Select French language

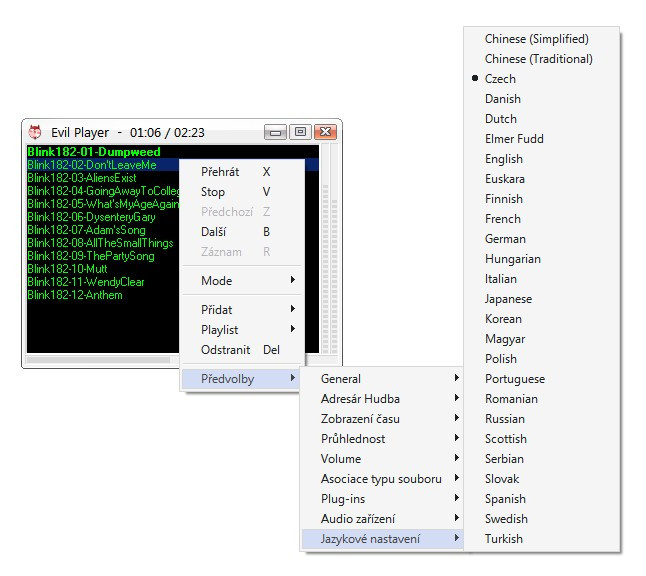pos(542,219)
